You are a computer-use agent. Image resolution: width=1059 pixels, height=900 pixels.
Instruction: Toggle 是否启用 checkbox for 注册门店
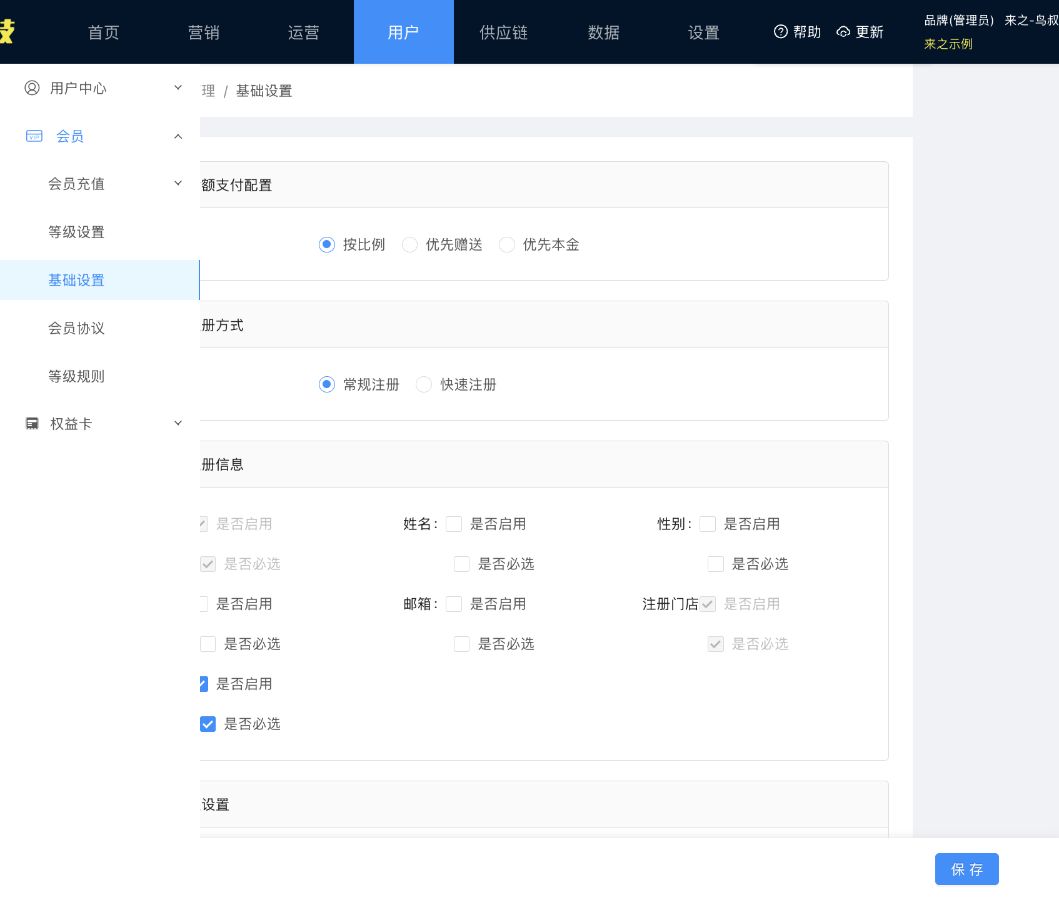click(708, 604)
